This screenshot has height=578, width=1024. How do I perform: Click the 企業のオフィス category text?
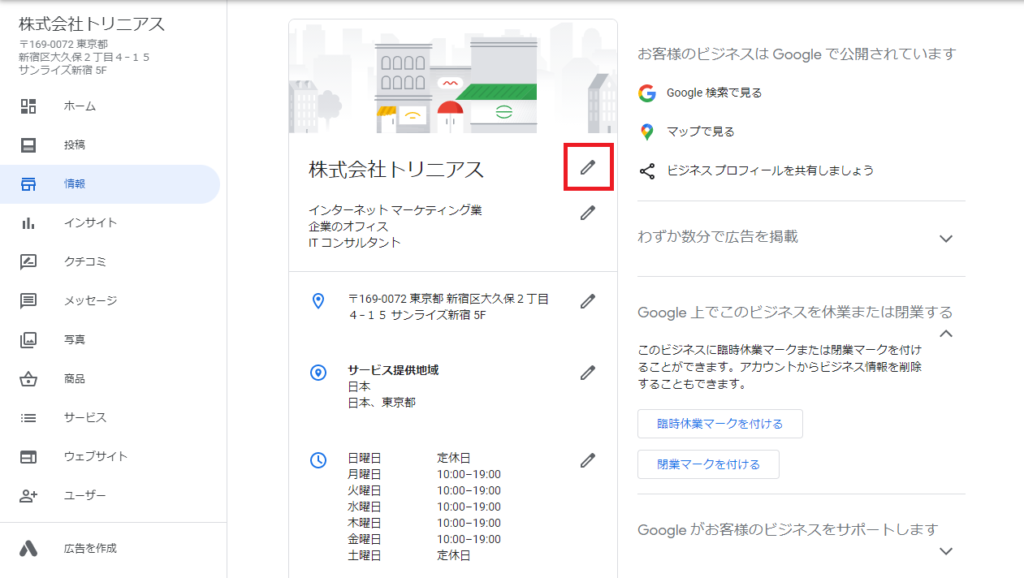[348, 227]
